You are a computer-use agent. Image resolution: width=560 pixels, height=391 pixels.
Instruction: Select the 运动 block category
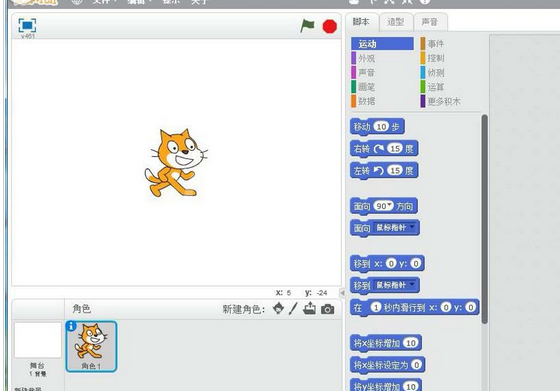point(382,44)
